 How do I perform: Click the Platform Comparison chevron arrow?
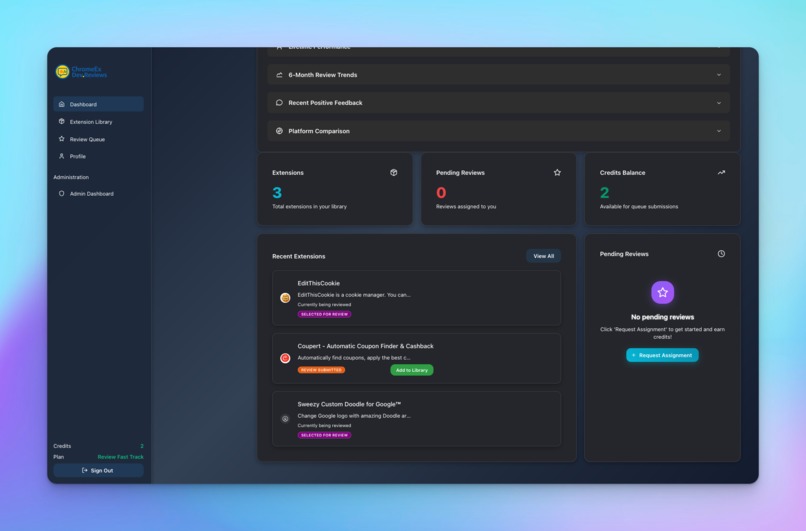719,131
